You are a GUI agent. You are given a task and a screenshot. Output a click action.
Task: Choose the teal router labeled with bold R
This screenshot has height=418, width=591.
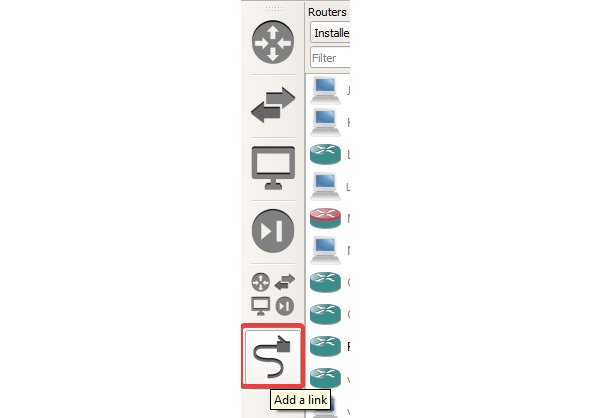coord(325,346)
